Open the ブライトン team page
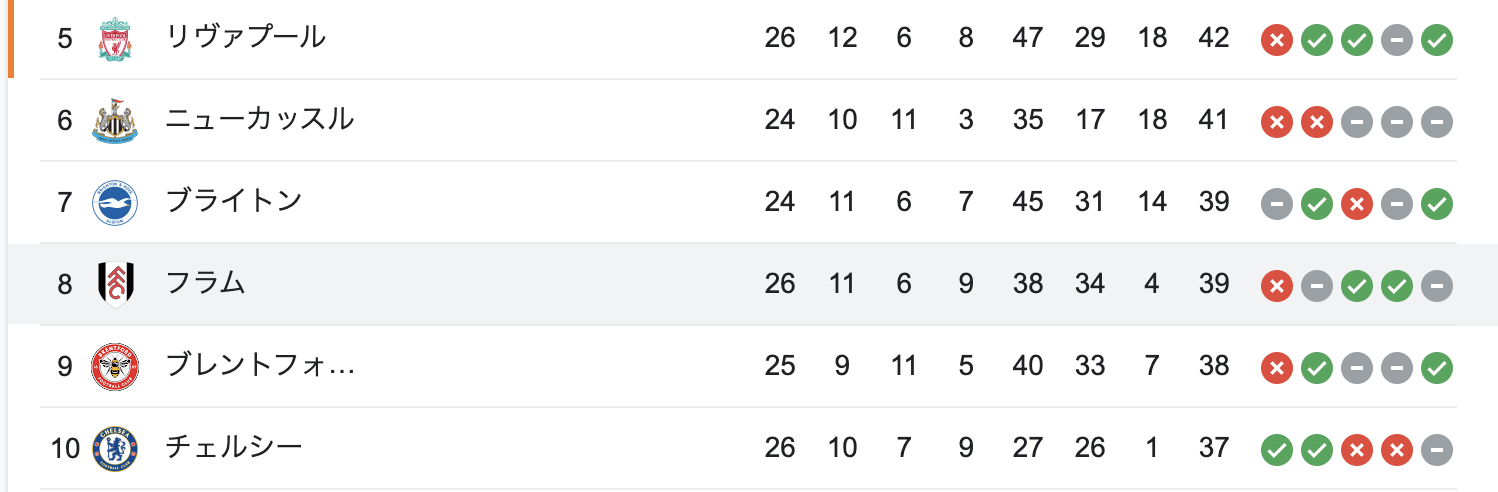The width and height of the screenshot is (1498, 492). coord(233,202)
